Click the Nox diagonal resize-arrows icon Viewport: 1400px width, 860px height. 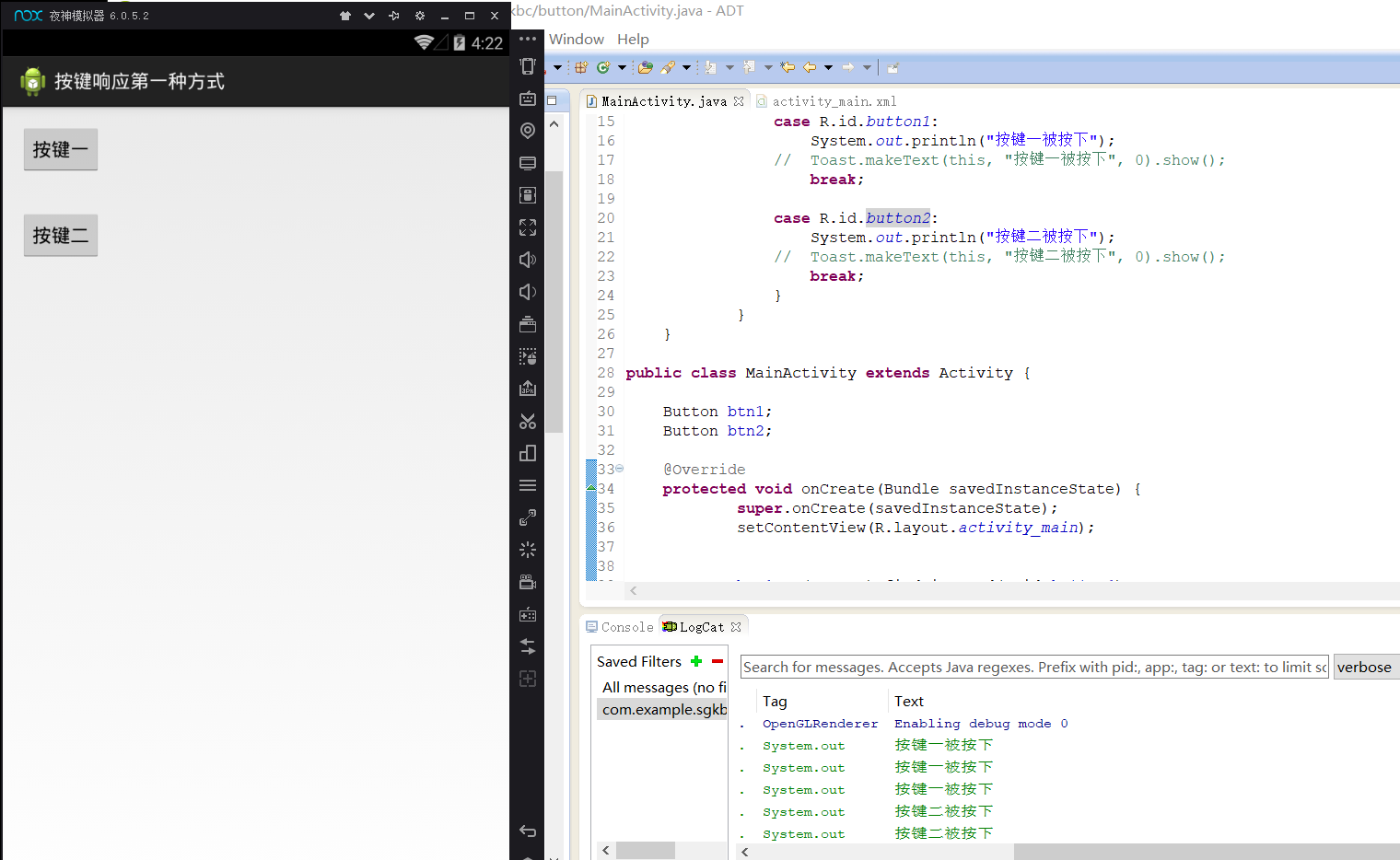pos(528,517)
